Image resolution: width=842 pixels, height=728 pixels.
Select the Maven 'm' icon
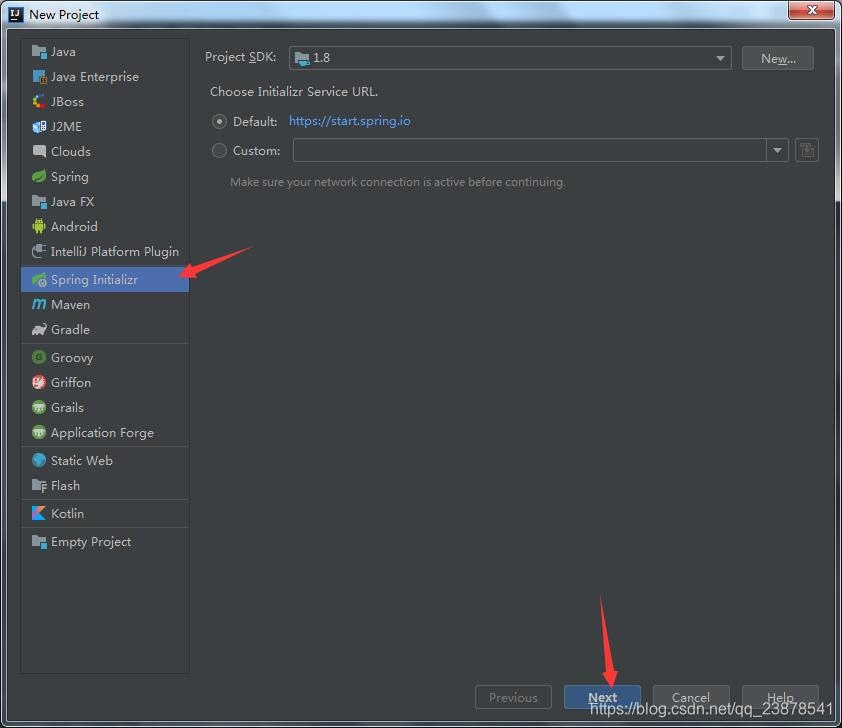coord(39,304)
